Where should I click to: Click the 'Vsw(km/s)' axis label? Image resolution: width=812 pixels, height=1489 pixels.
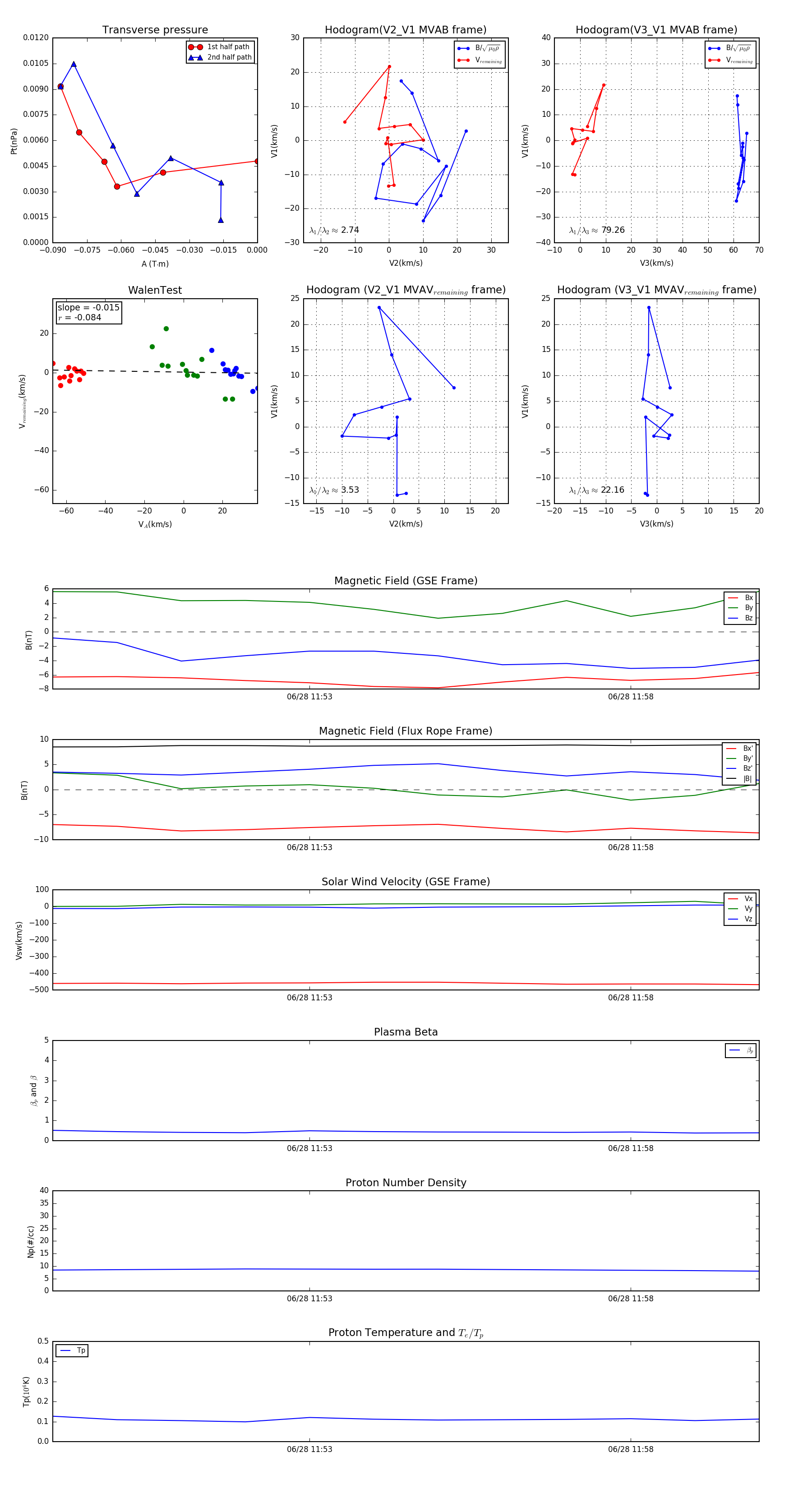pyautogui.click(x=18, y=940)
